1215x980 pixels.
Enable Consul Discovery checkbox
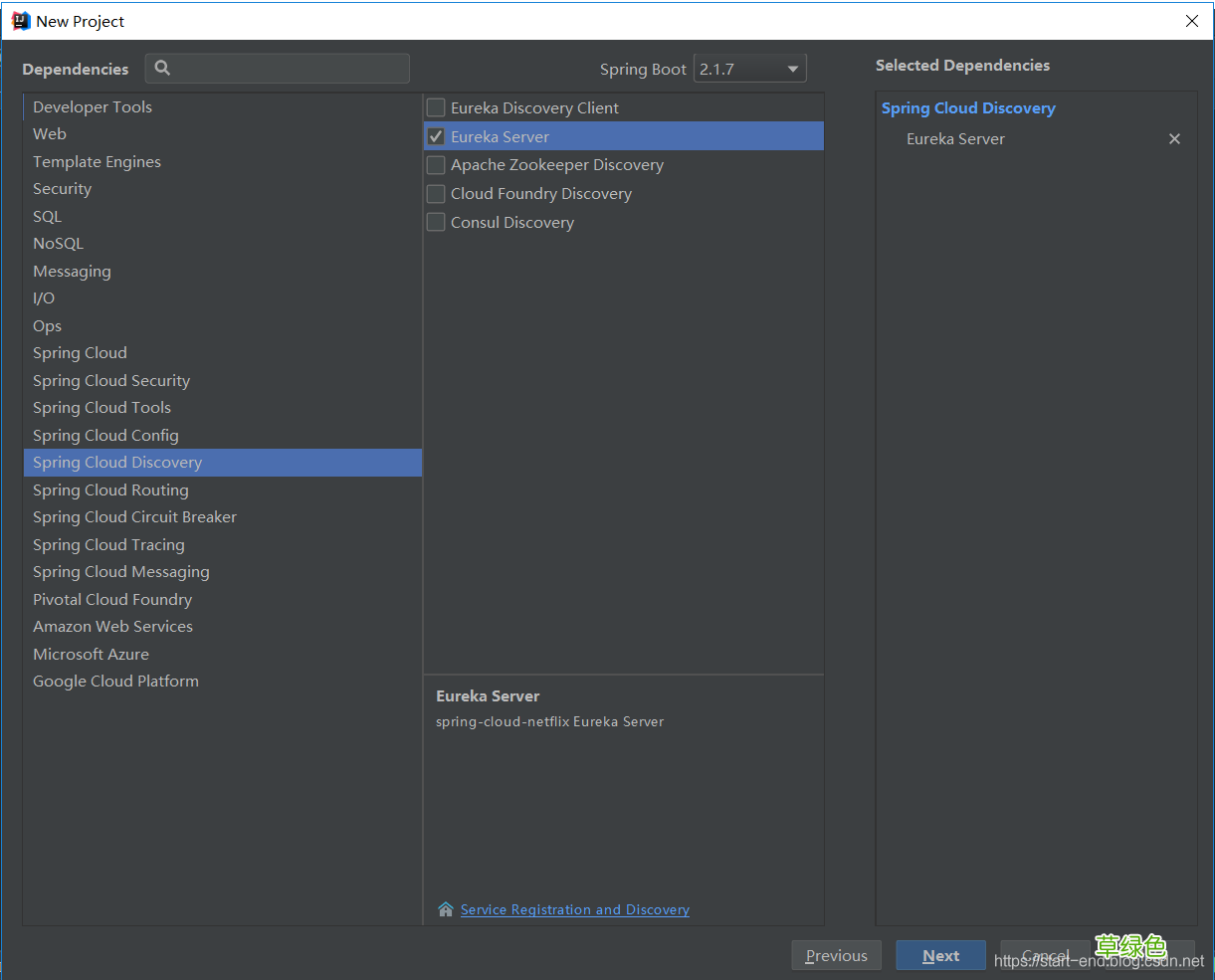pos(436,223)
